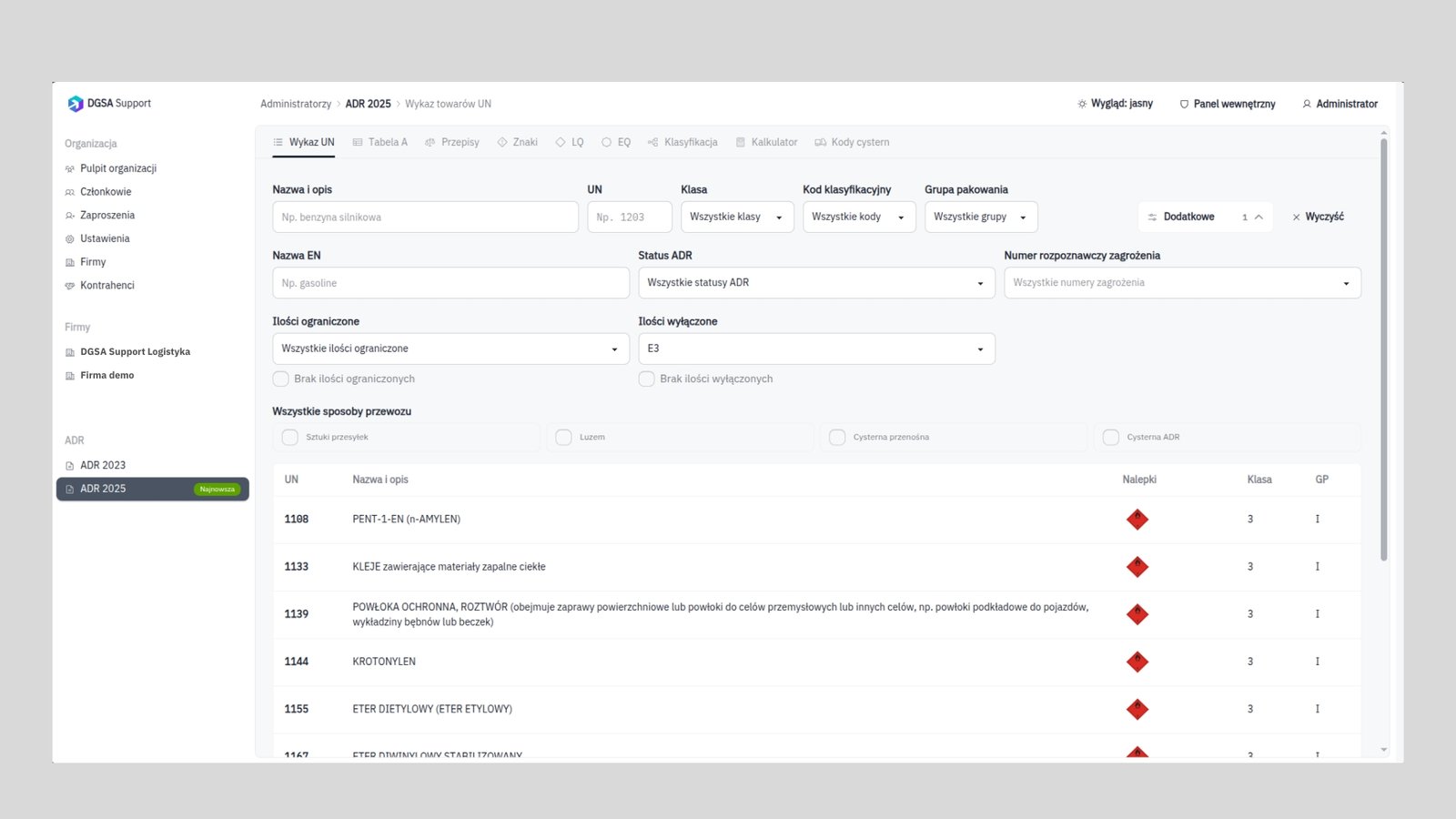Open the Wszystkie grupy dropdown

tap(981, 217)
